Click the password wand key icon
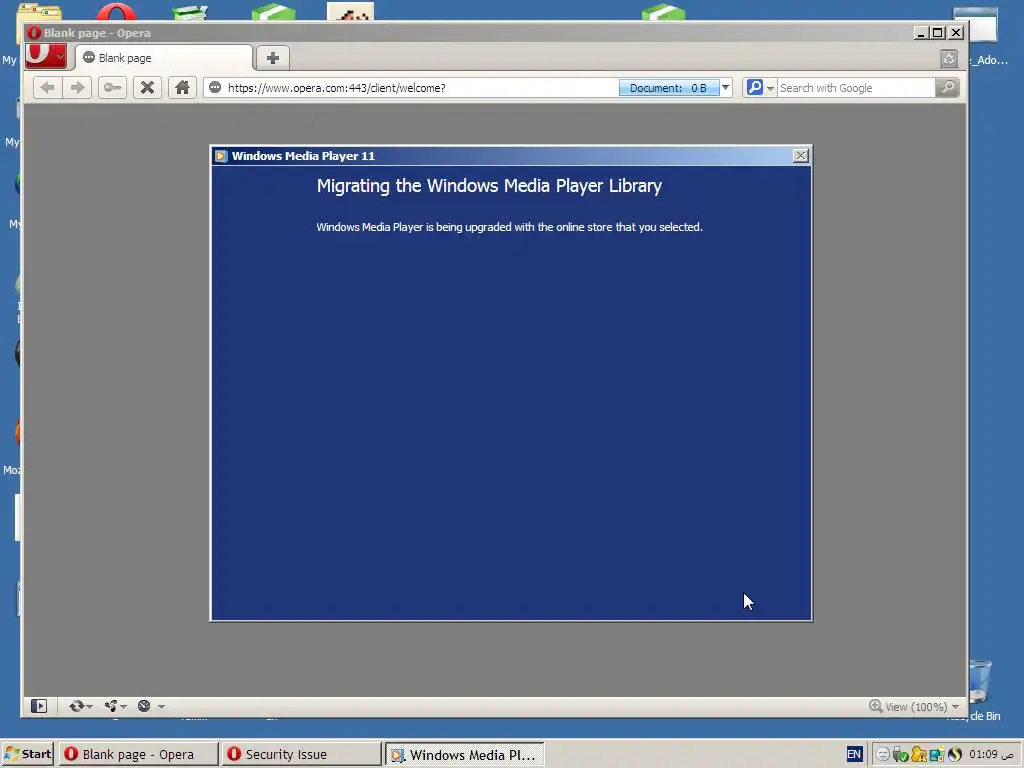The width and height of the screenshot is (1024, 768). [112, 88]
